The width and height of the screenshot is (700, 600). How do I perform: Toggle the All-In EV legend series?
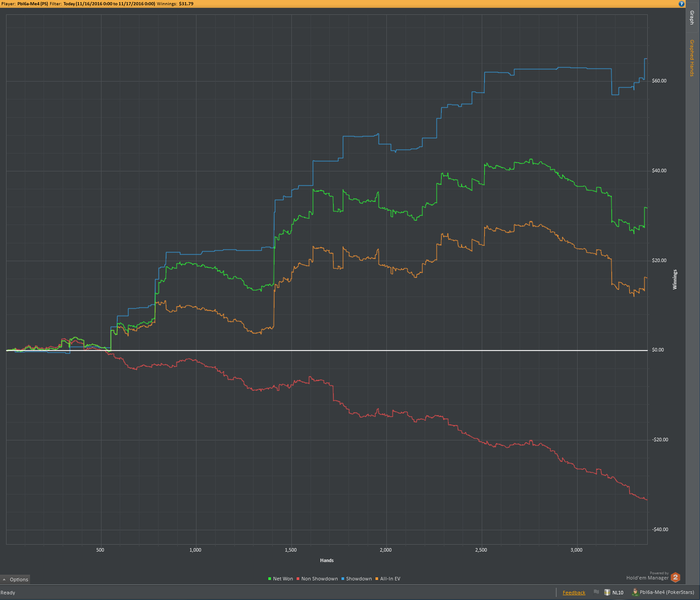(388, 579)
